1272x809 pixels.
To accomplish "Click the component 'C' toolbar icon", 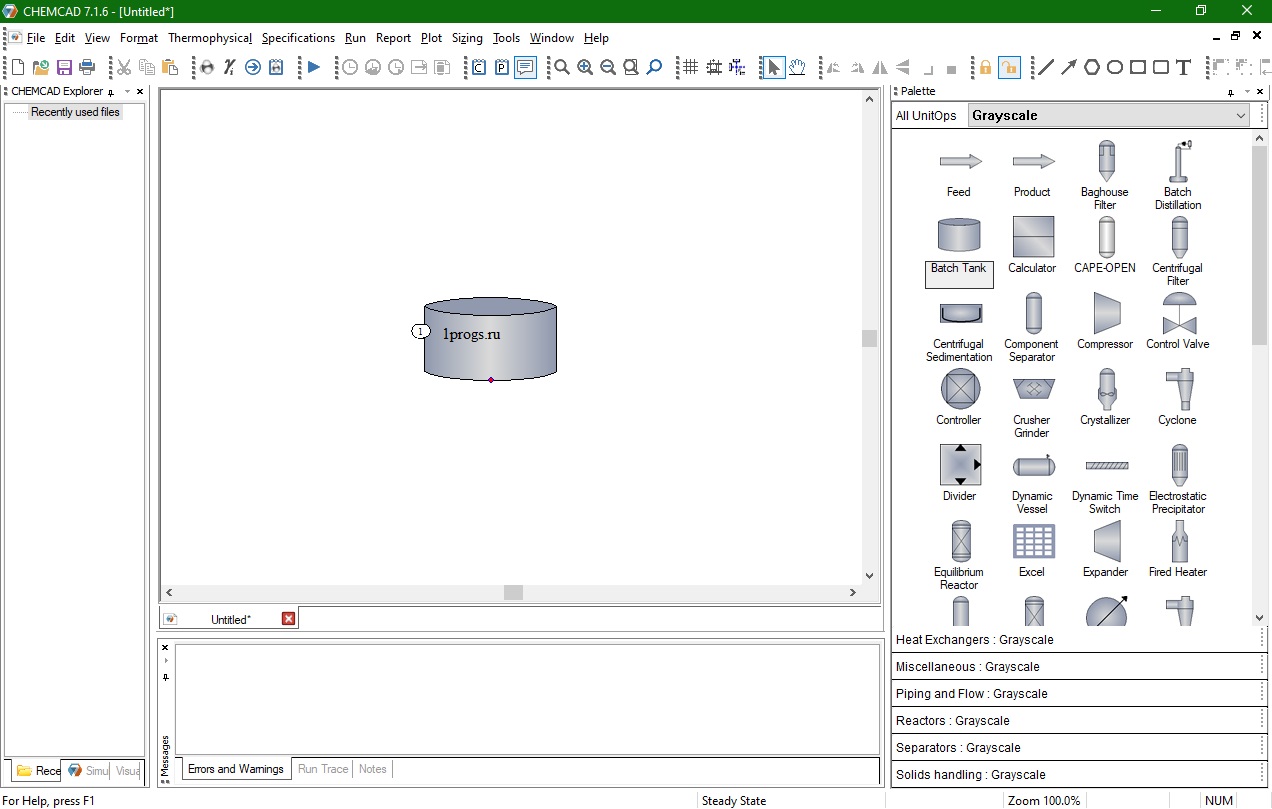I will click(478, 67).
